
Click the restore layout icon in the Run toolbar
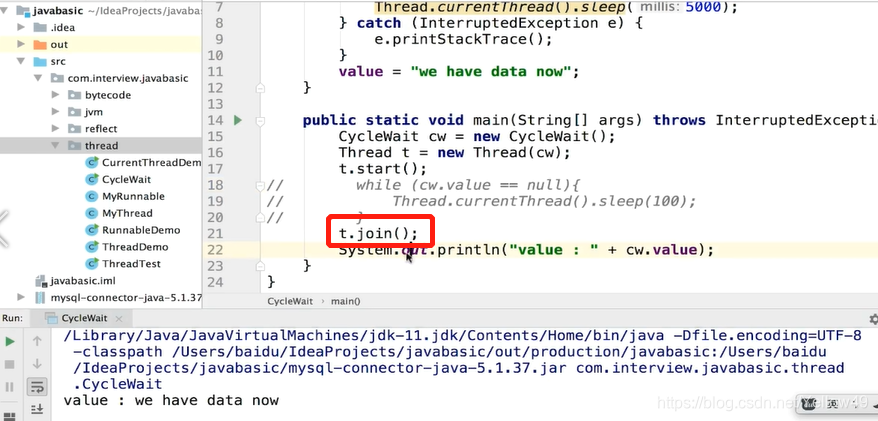click(x=10, y=416)
